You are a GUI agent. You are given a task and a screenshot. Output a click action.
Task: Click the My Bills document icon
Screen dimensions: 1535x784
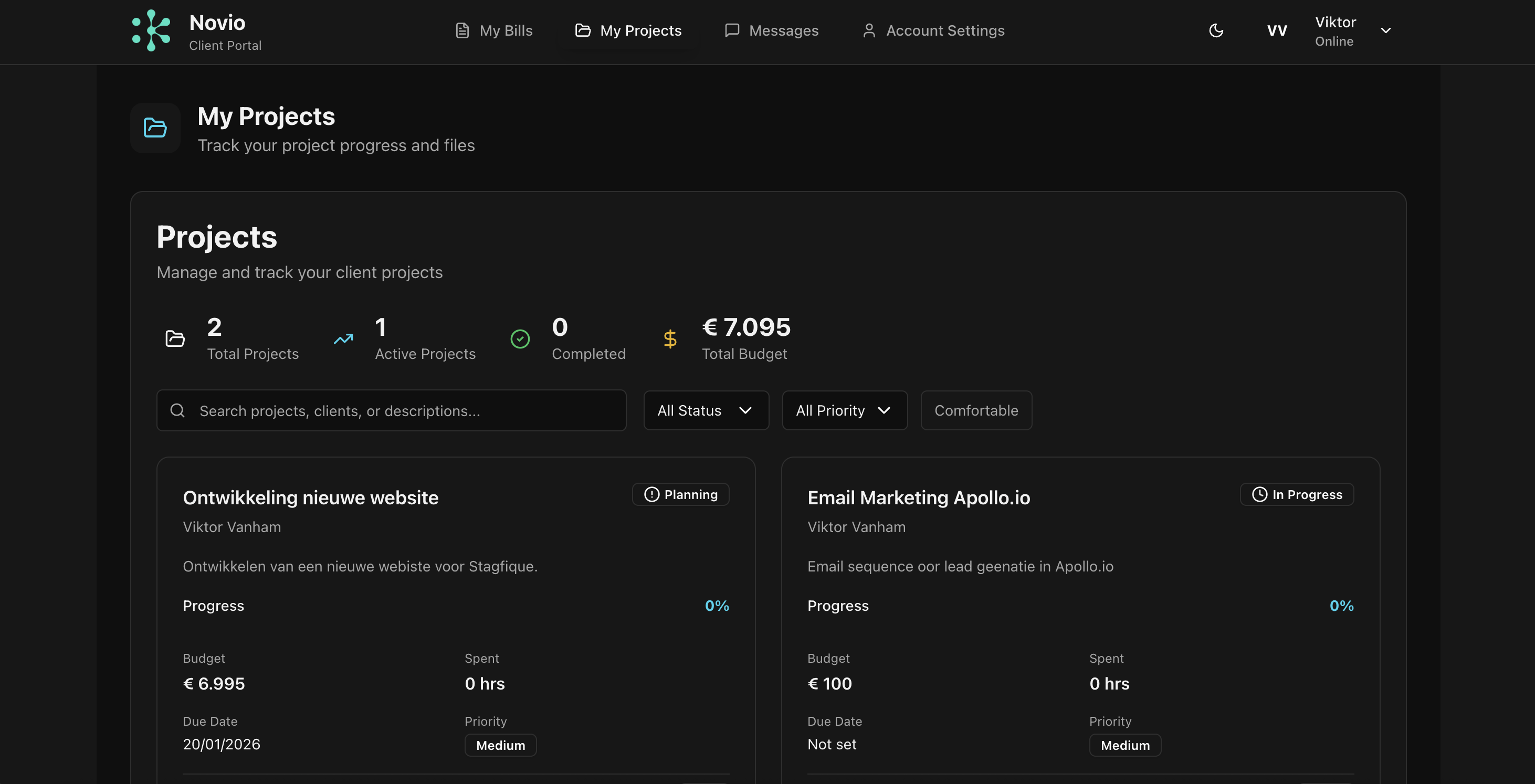(463, 30)
